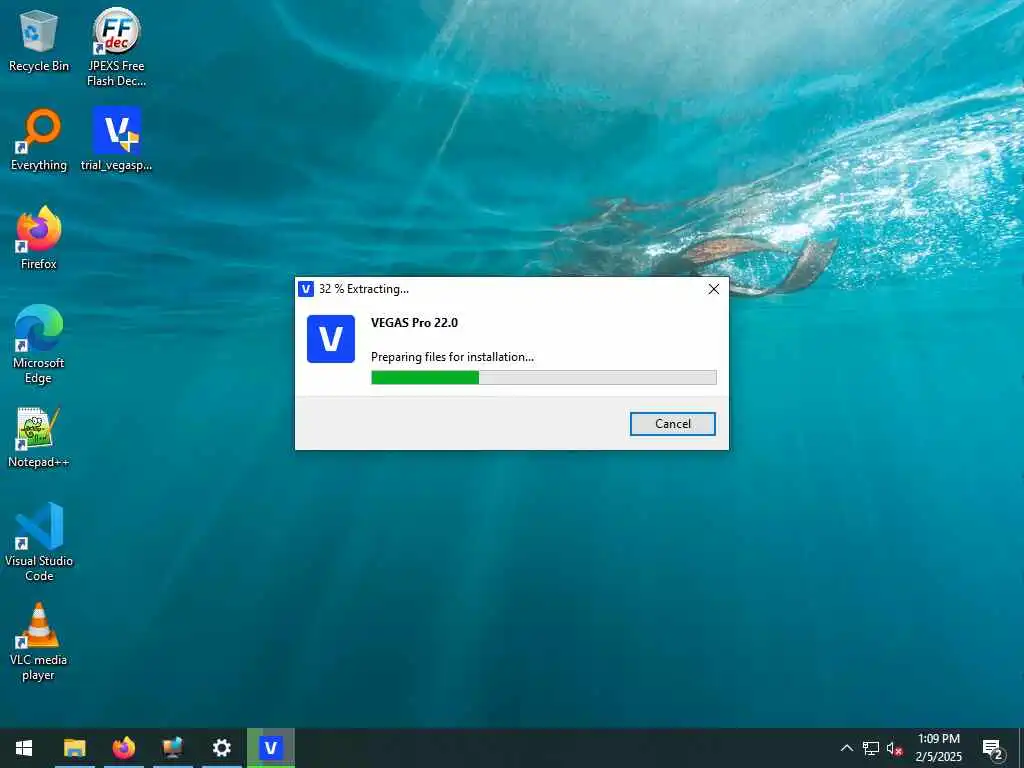Click the extraction progress bar

543,377
